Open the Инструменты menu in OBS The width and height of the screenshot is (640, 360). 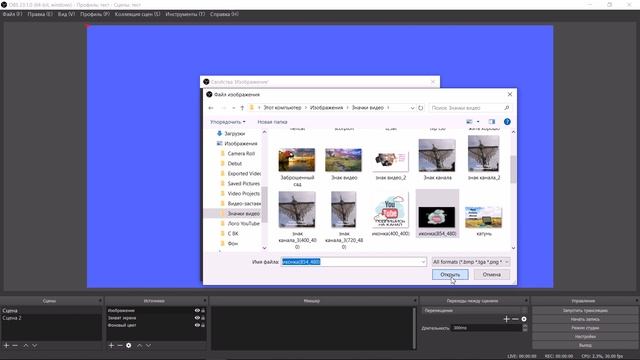(x=185, y=14)
